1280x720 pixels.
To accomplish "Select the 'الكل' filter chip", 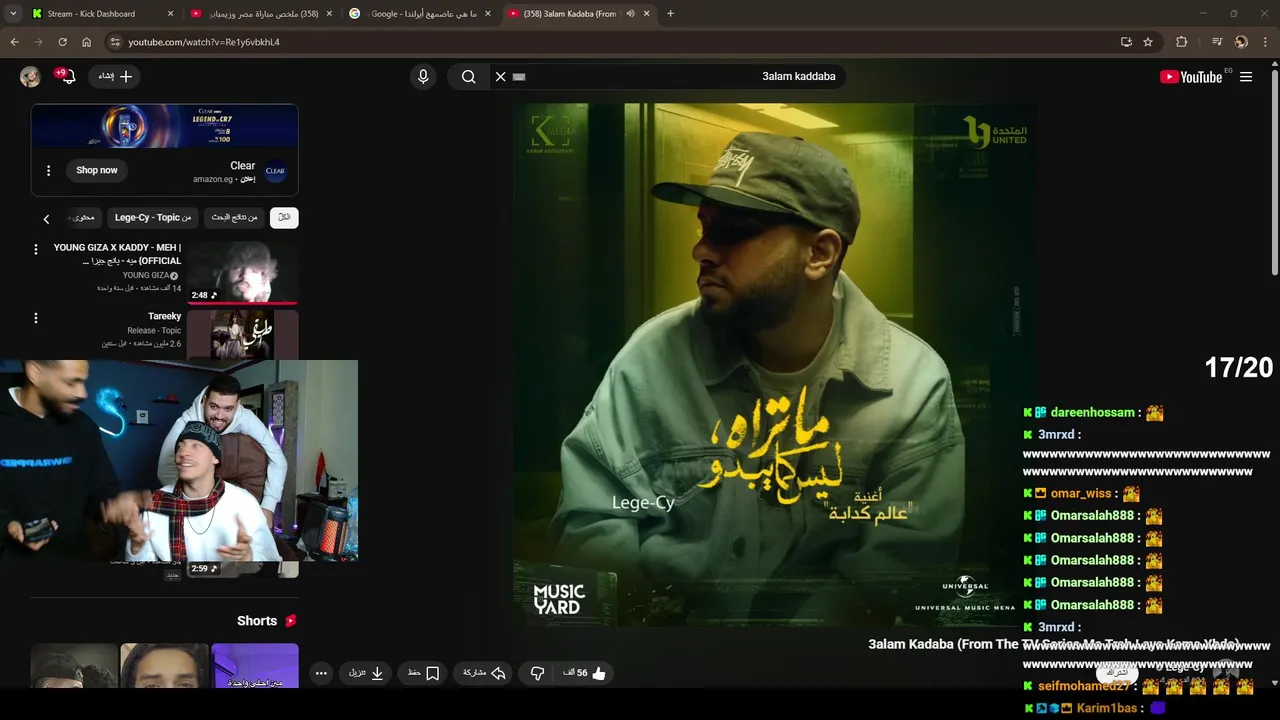I will 284,217.
